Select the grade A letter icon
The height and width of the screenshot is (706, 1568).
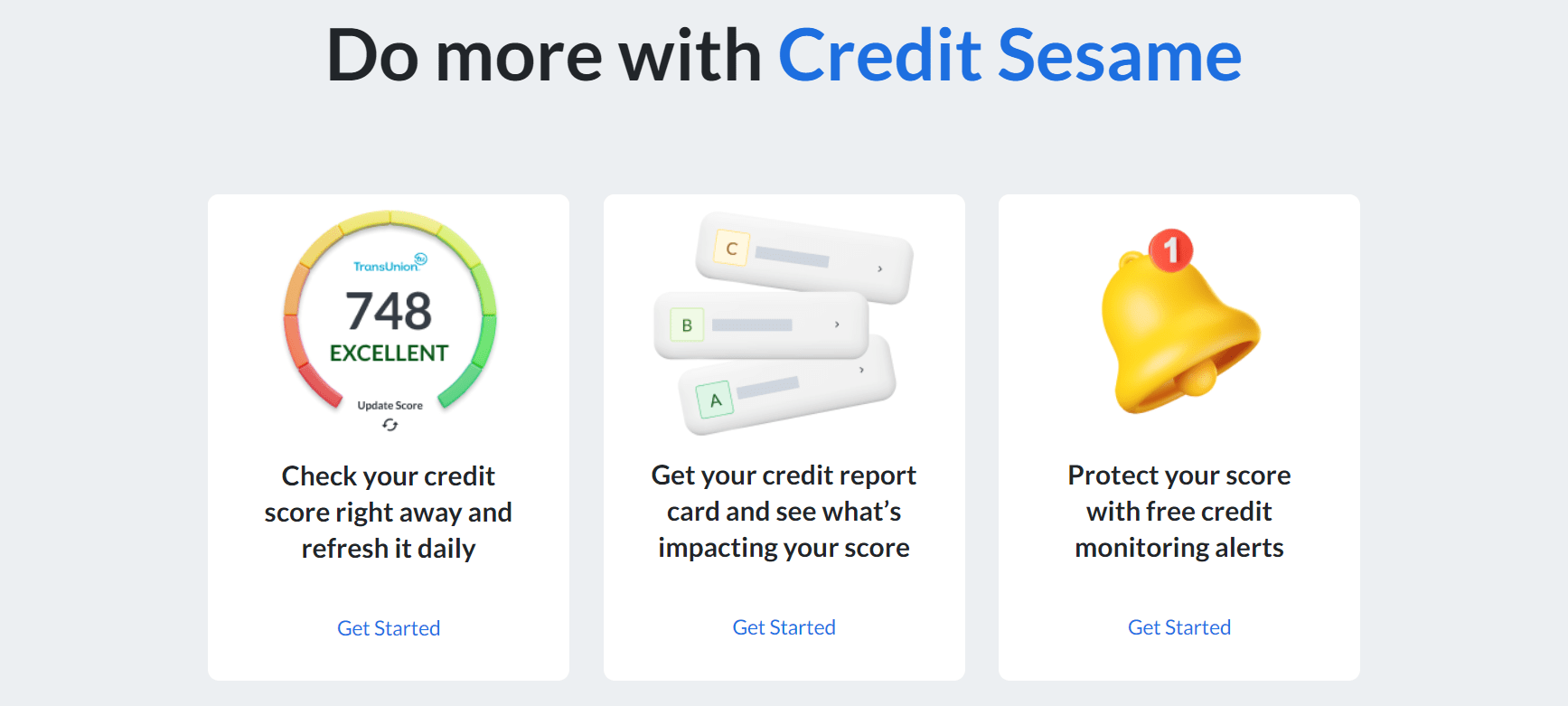(715, 400)
